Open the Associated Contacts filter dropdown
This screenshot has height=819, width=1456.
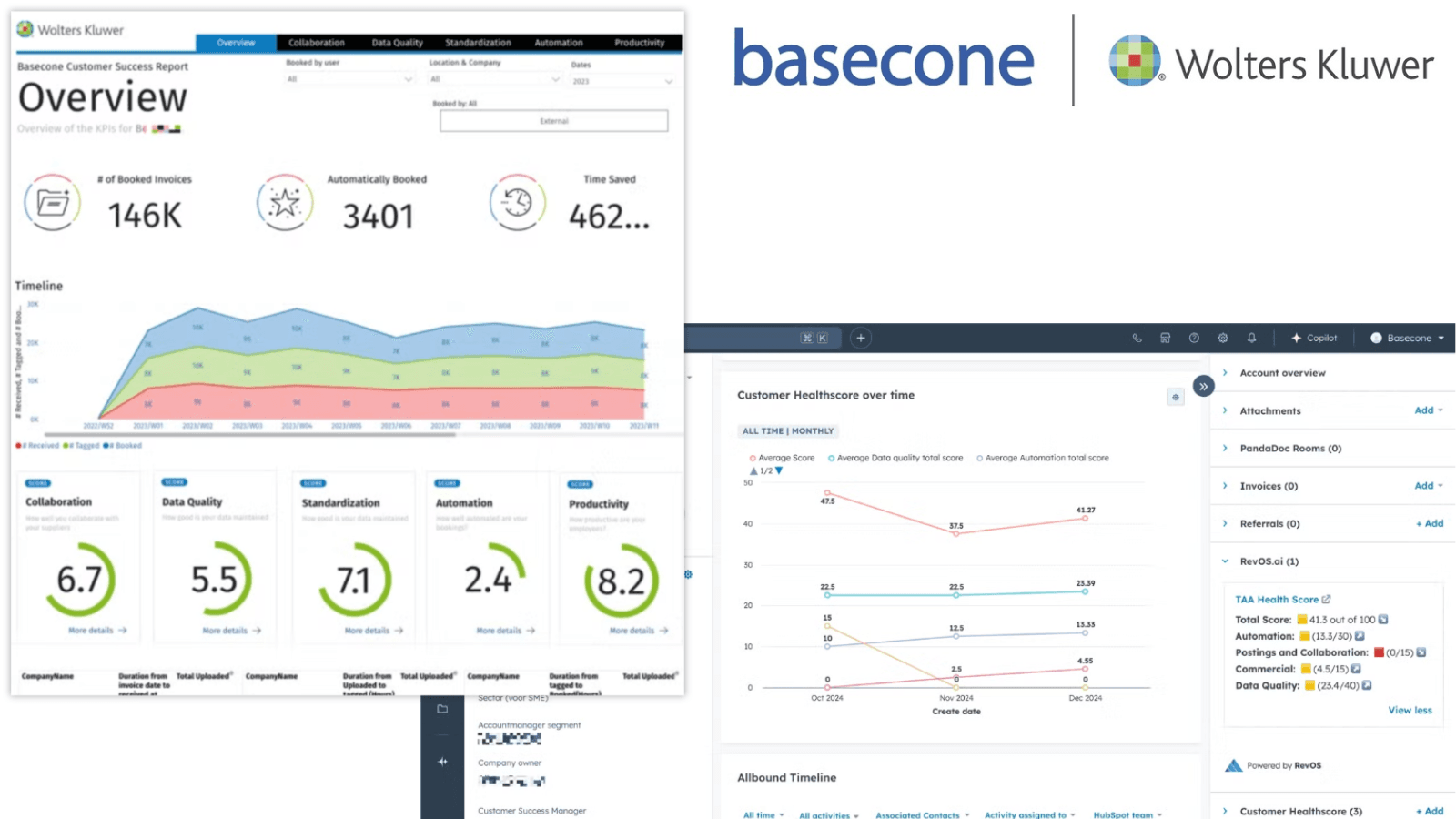tap(923, 815)
